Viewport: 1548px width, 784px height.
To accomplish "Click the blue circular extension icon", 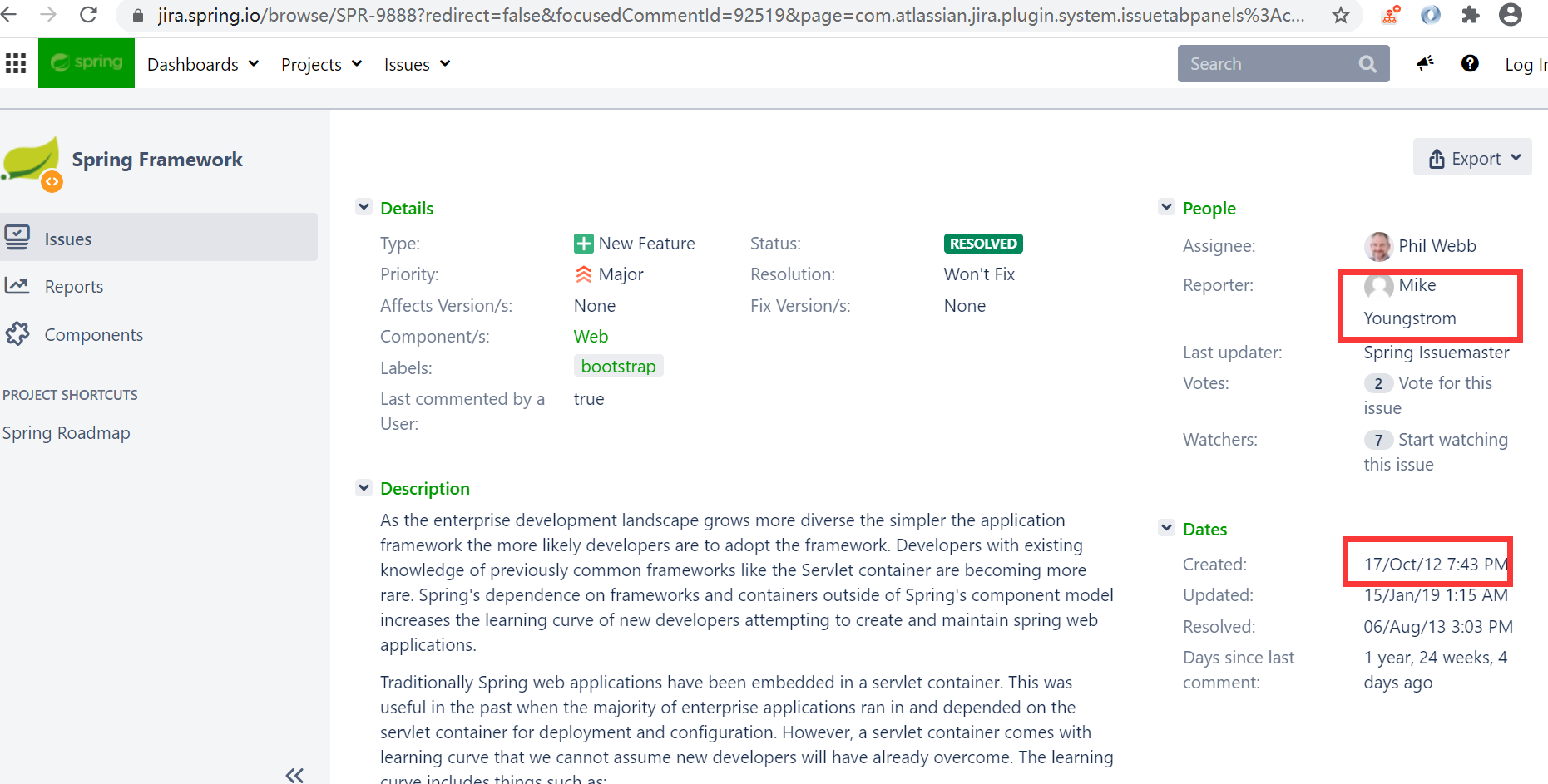I will coord(1430,15).
